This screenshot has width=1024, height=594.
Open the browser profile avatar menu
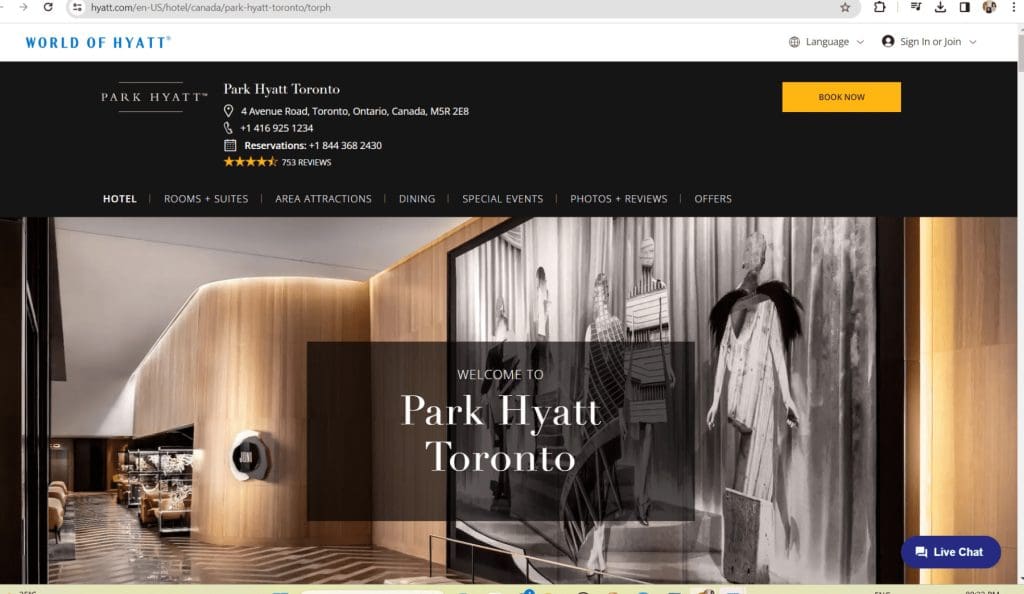(989, 8)
